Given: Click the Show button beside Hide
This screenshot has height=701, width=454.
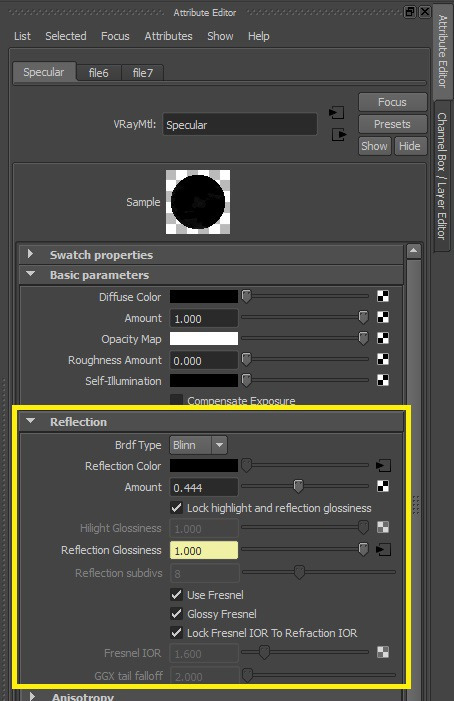Looking at the screenshot, I should coord(374,146).
